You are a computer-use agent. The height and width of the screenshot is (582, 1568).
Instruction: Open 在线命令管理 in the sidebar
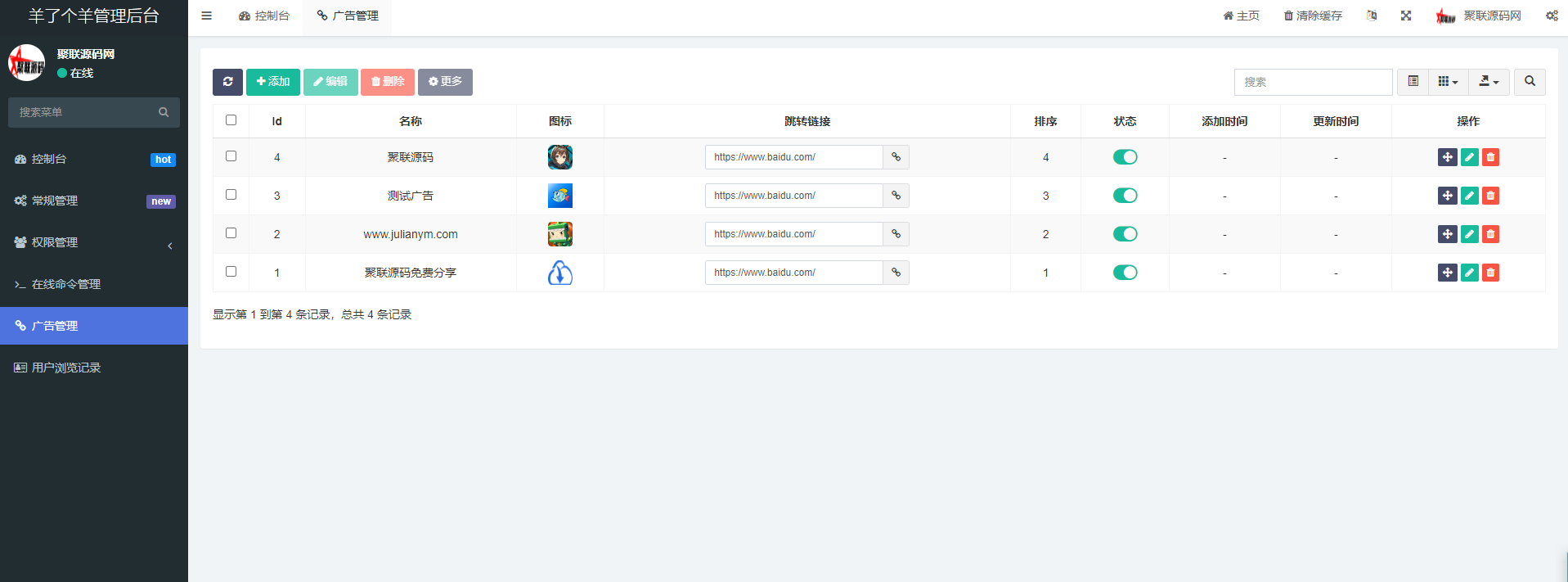94,284
